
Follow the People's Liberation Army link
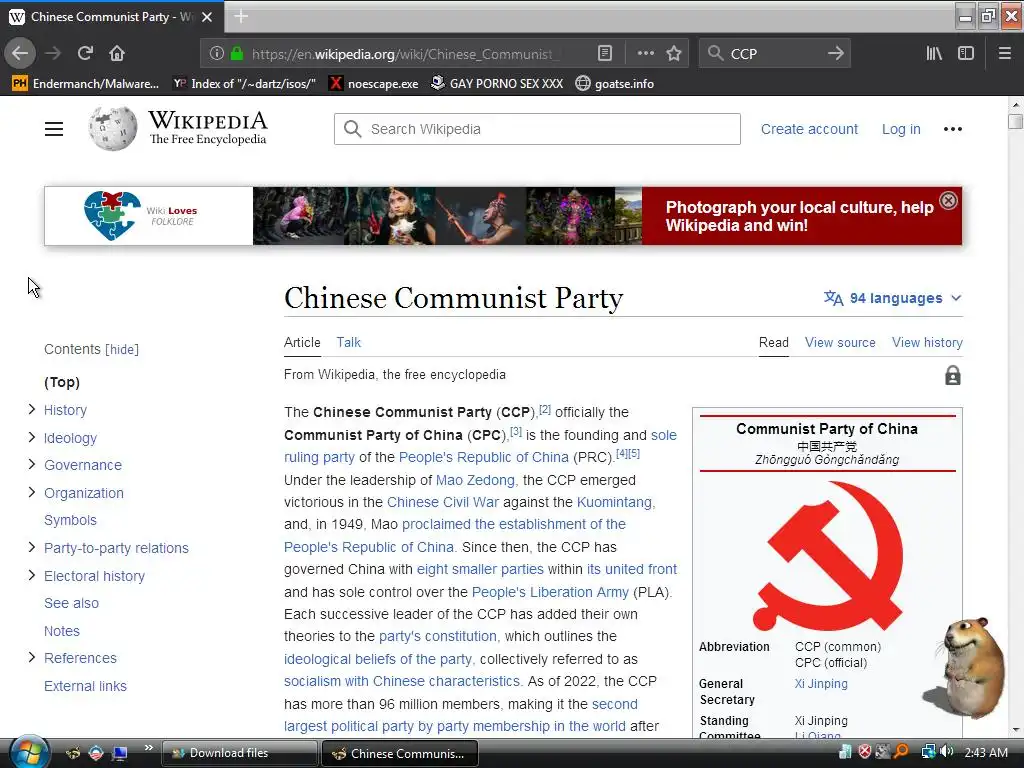click(550, 592)
